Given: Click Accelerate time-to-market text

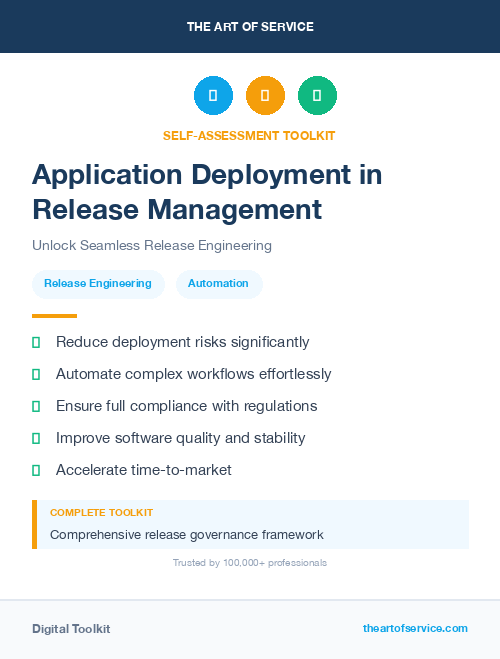Looking at the screenshot, I should [x=144, y=470].
